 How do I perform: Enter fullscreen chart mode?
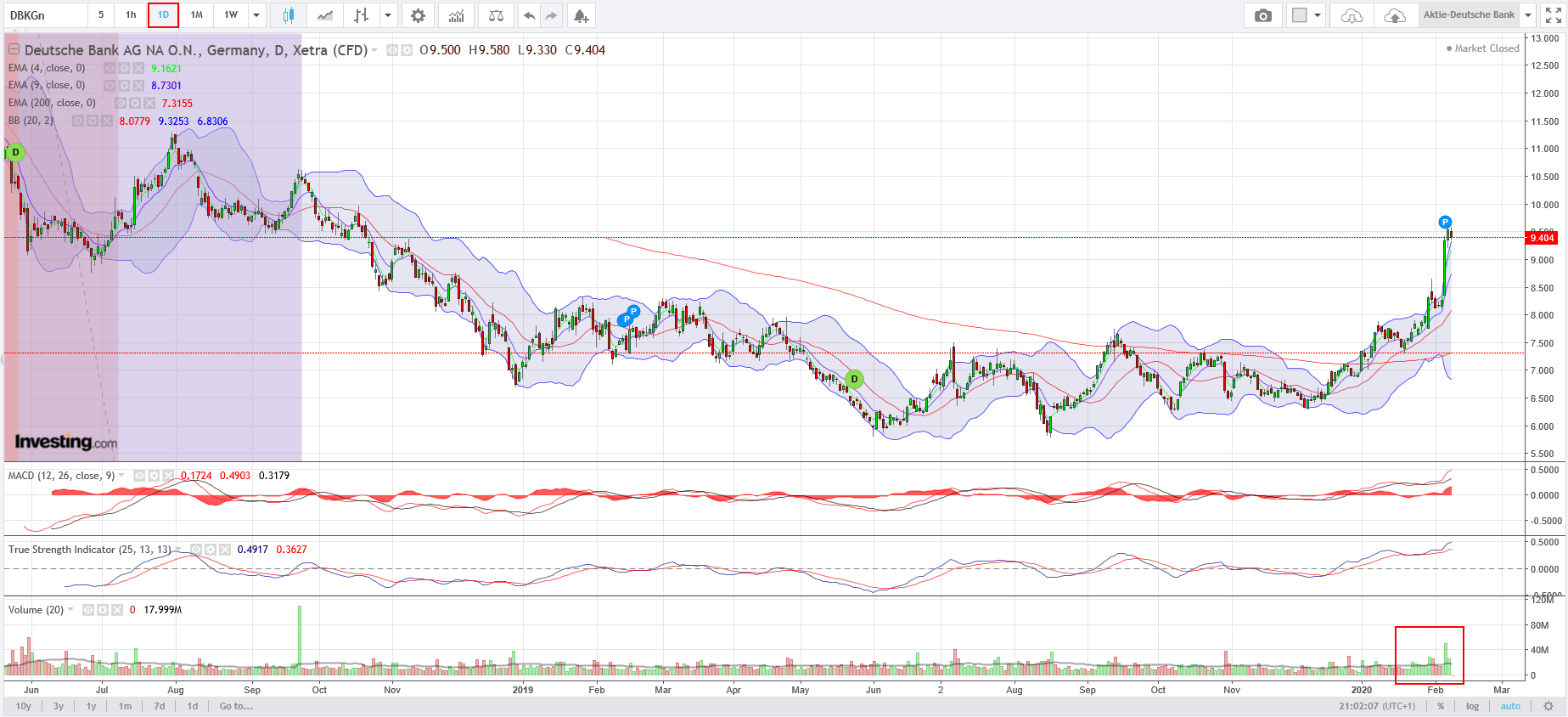tap(1554, 15)
